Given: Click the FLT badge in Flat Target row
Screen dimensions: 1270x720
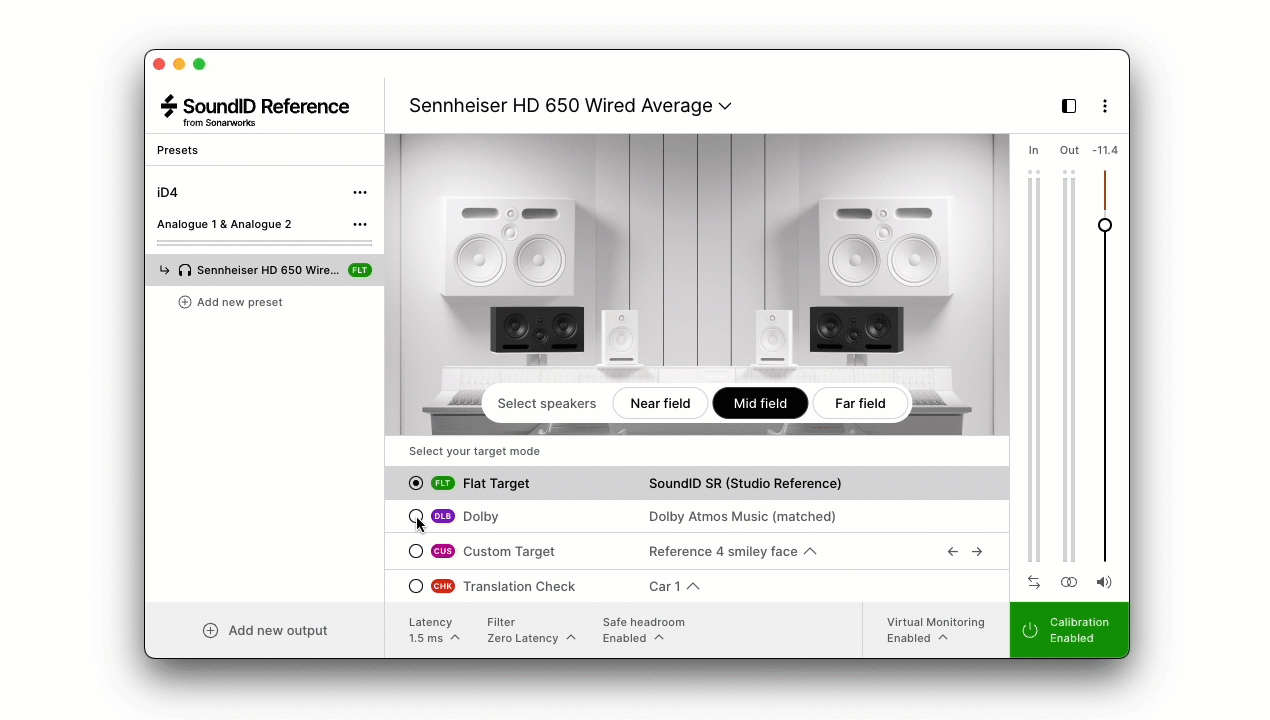Looking at the screenshot, I should tap(443, 483).
